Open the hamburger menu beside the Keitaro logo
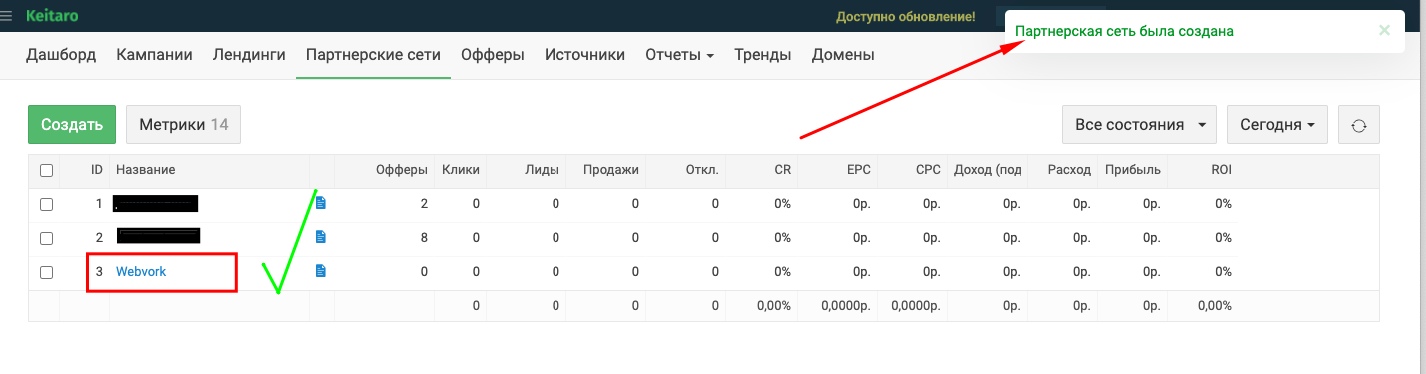The image size is (1426, 374). click(7, 16)
